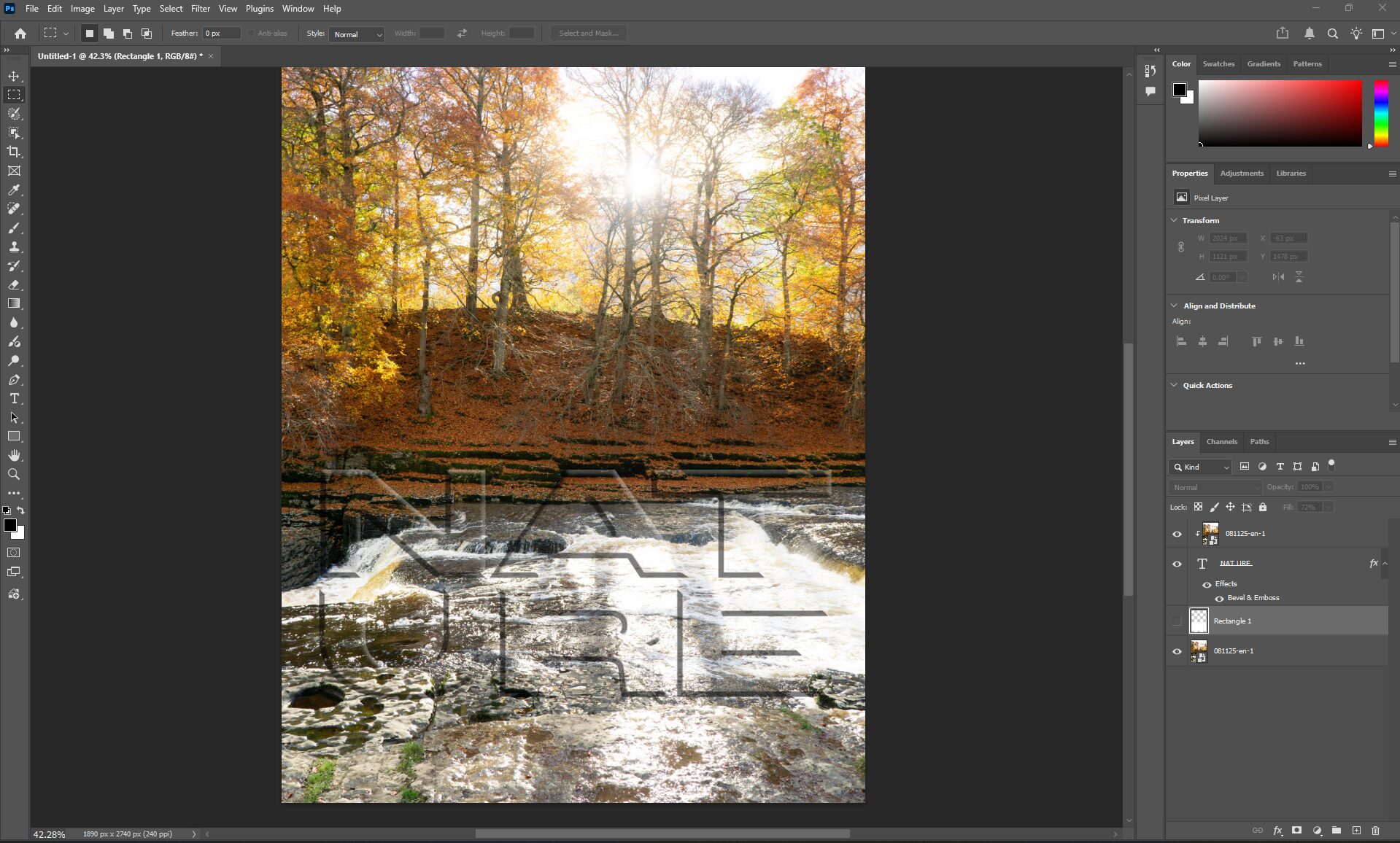Viewport: 1400px width, 843px height.
Task: Collapse the Align and Distribute section
Action: (x=1174, y=306)
